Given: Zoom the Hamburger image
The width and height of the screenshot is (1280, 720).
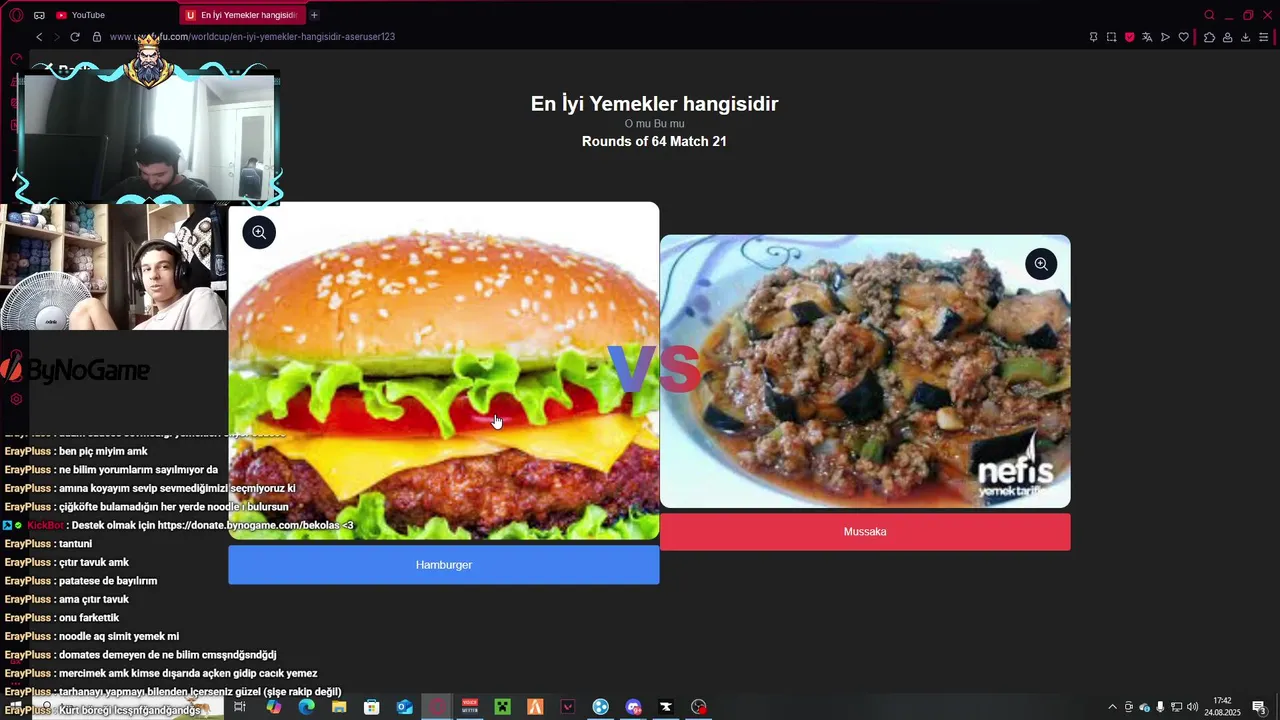Looking at the screenshot, I should click(x=259, y=233).
